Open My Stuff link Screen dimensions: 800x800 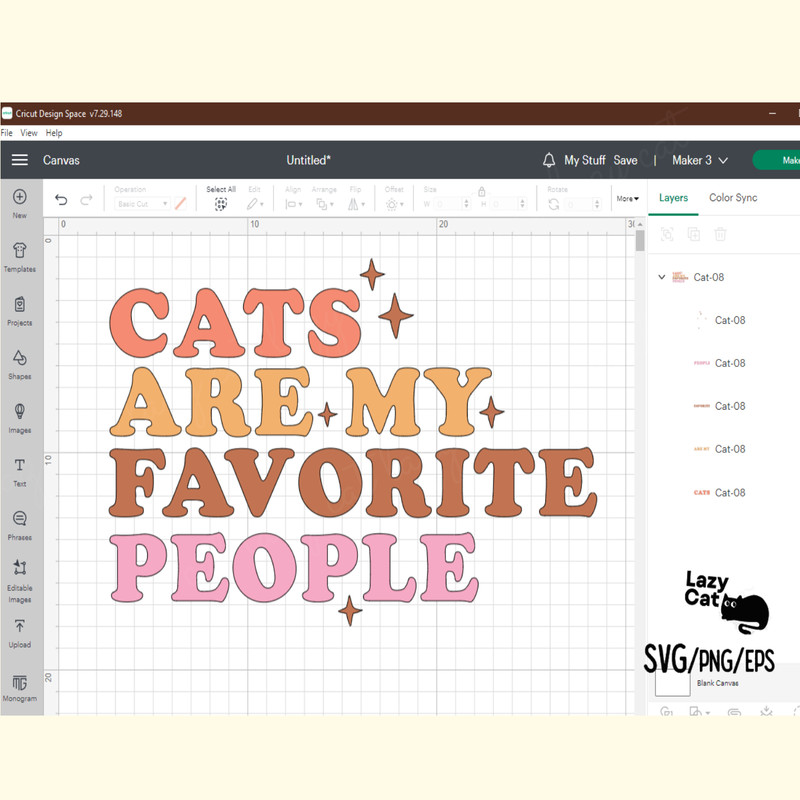tap(585, 160)
